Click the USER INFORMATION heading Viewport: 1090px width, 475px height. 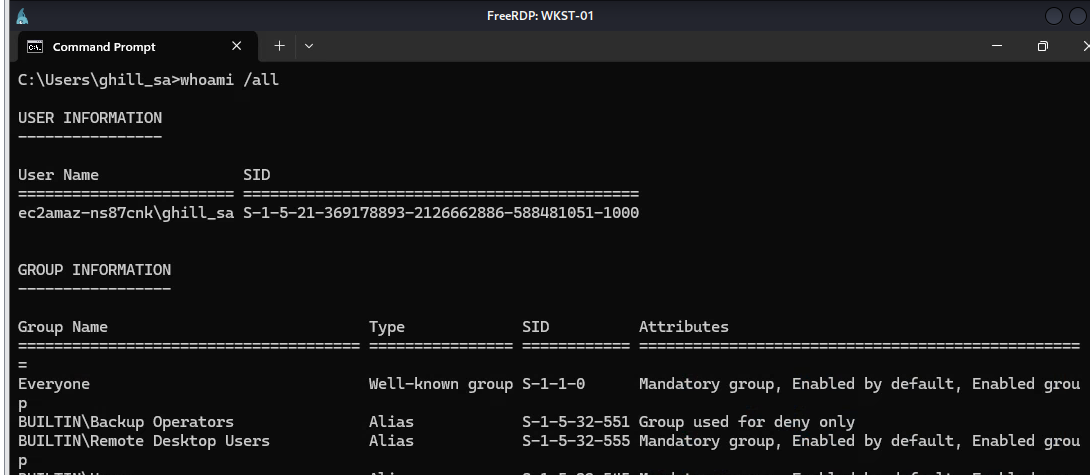point(90,118)
